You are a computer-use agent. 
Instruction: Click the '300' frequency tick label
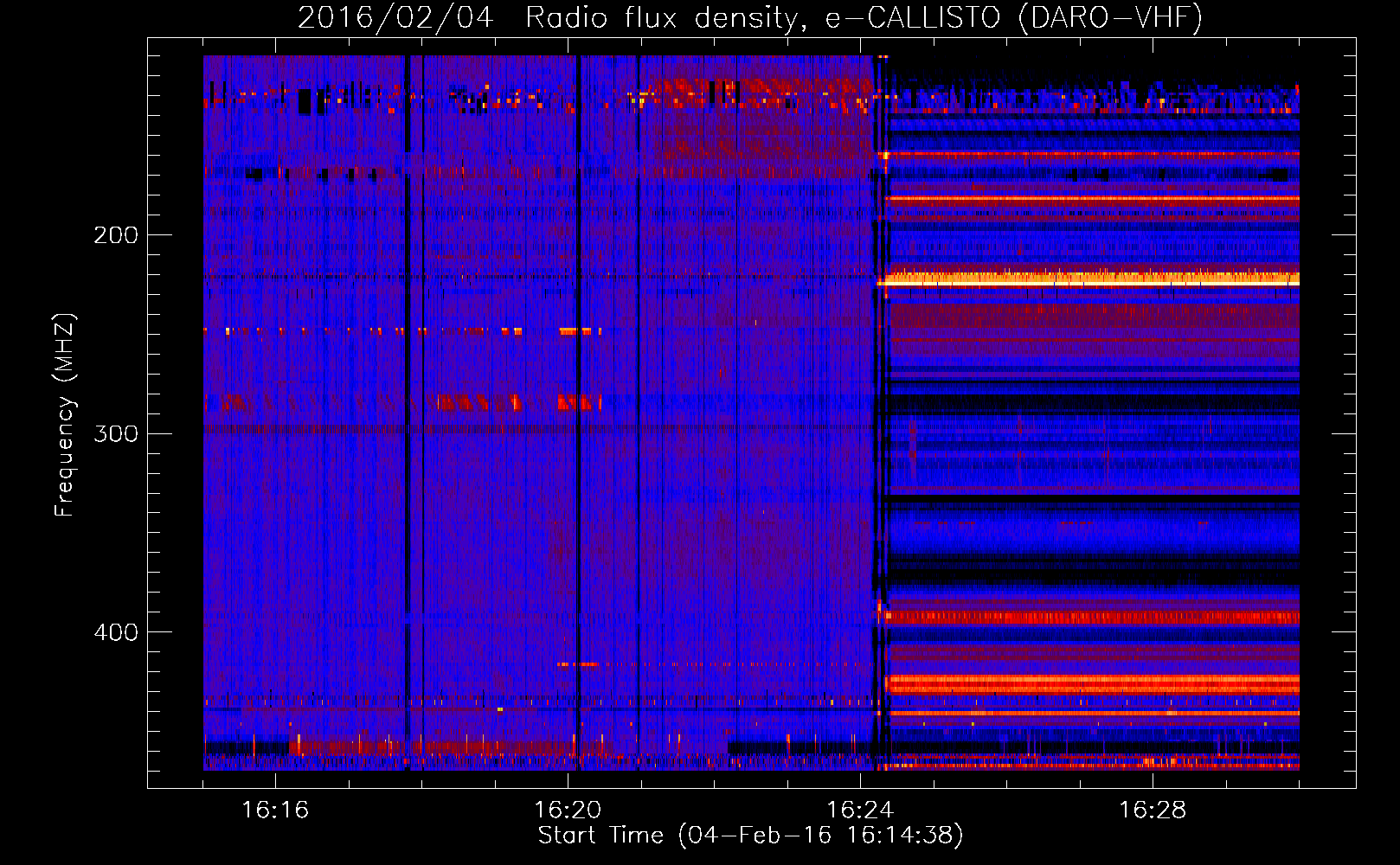point(116,433)
